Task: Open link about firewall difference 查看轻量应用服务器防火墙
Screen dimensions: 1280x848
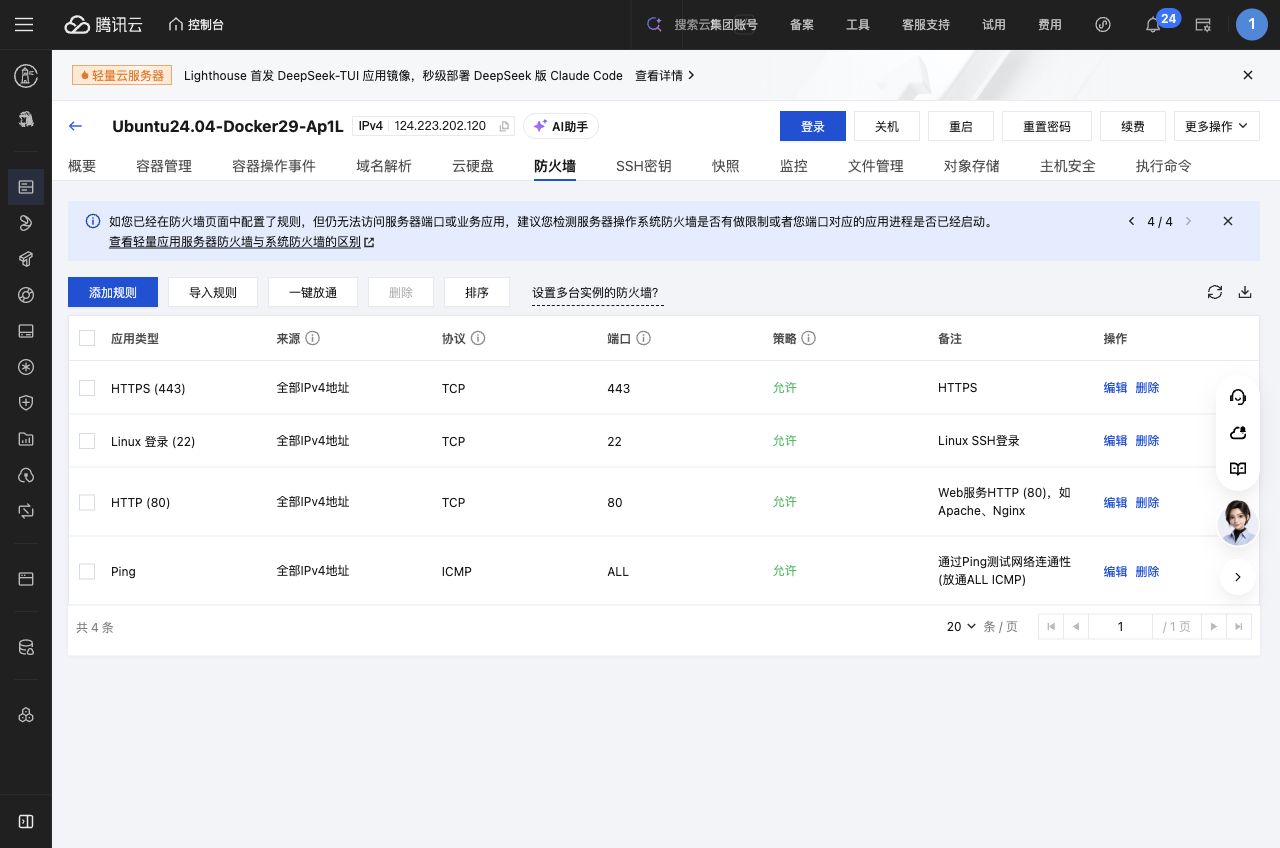Action: click(x=241, y=242)
